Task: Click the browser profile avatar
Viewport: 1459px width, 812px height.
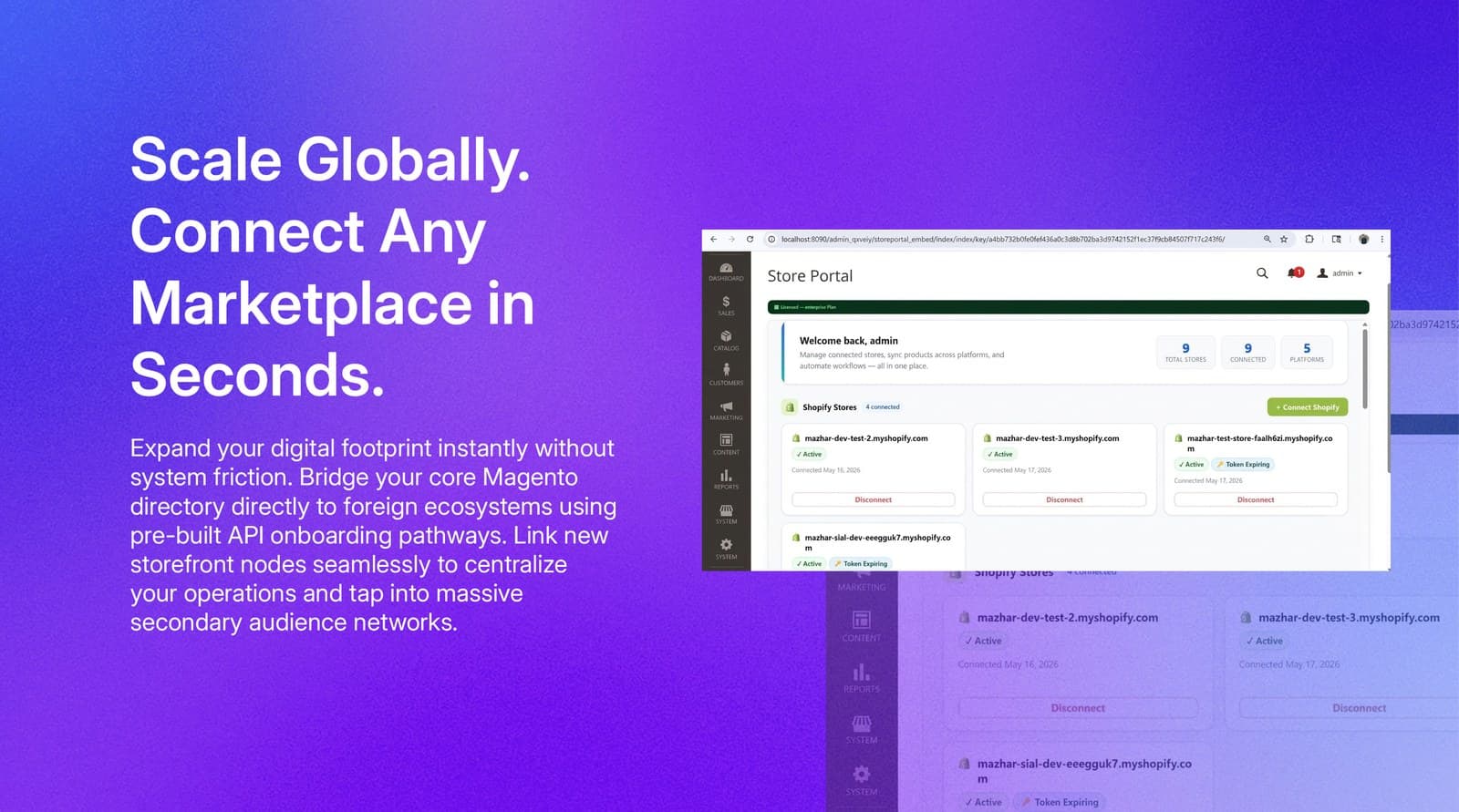Action: (1363, 240)
